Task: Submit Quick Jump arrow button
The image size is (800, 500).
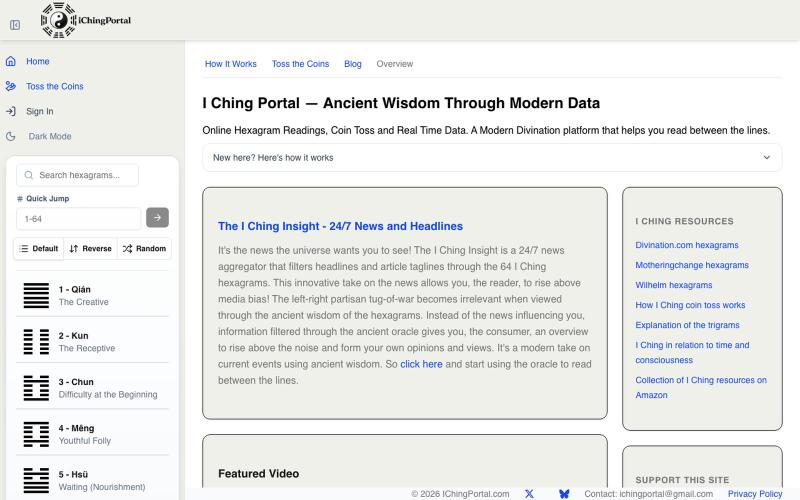Action: [157, 217]
